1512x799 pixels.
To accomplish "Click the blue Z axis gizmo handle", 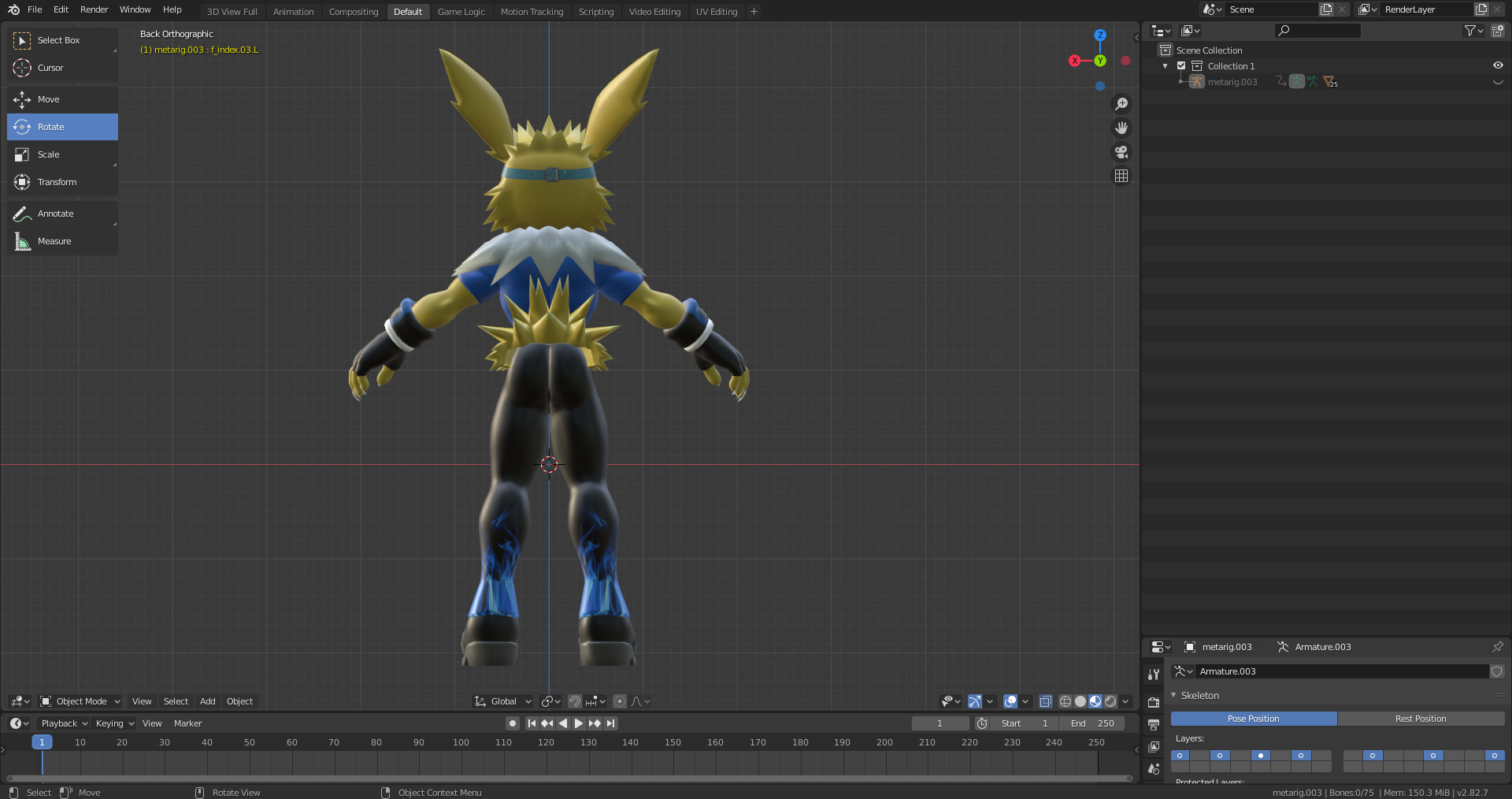I will coord(1100,35).
